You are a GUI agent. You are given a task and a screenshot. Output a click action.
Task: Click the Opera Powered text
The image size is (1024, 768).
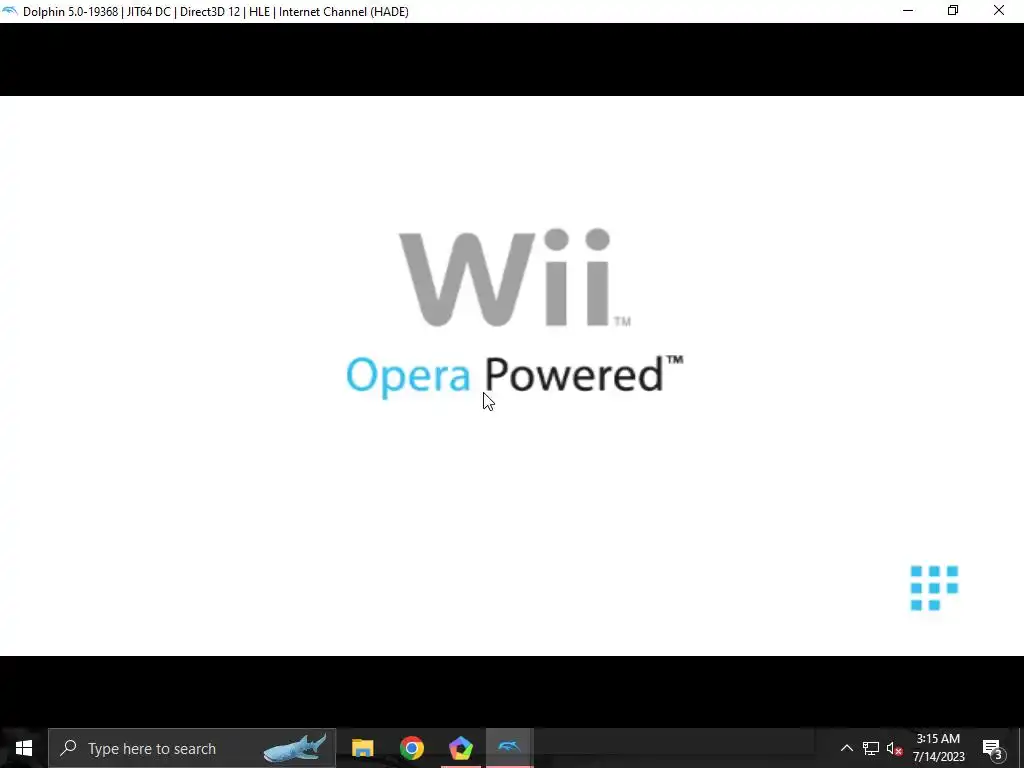[x=515, y=376]
